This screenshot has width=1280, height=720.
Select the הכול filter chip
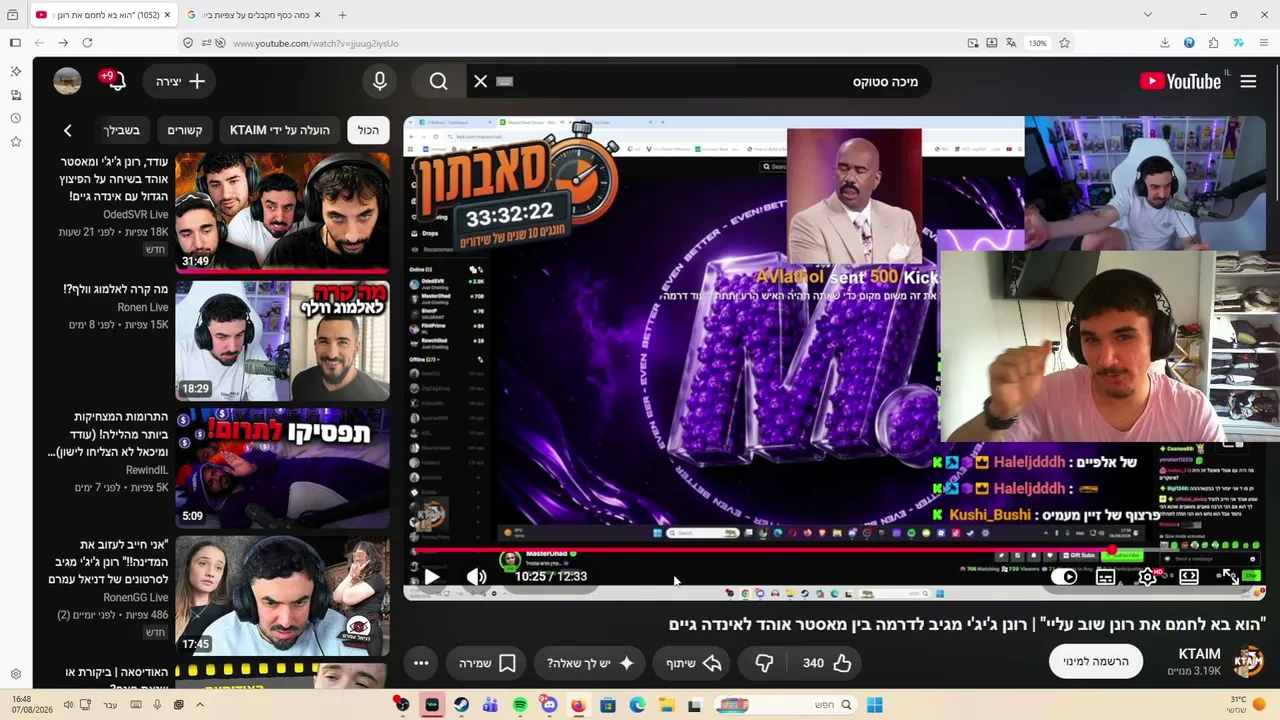pyautogui.click(x=369, y=130)
